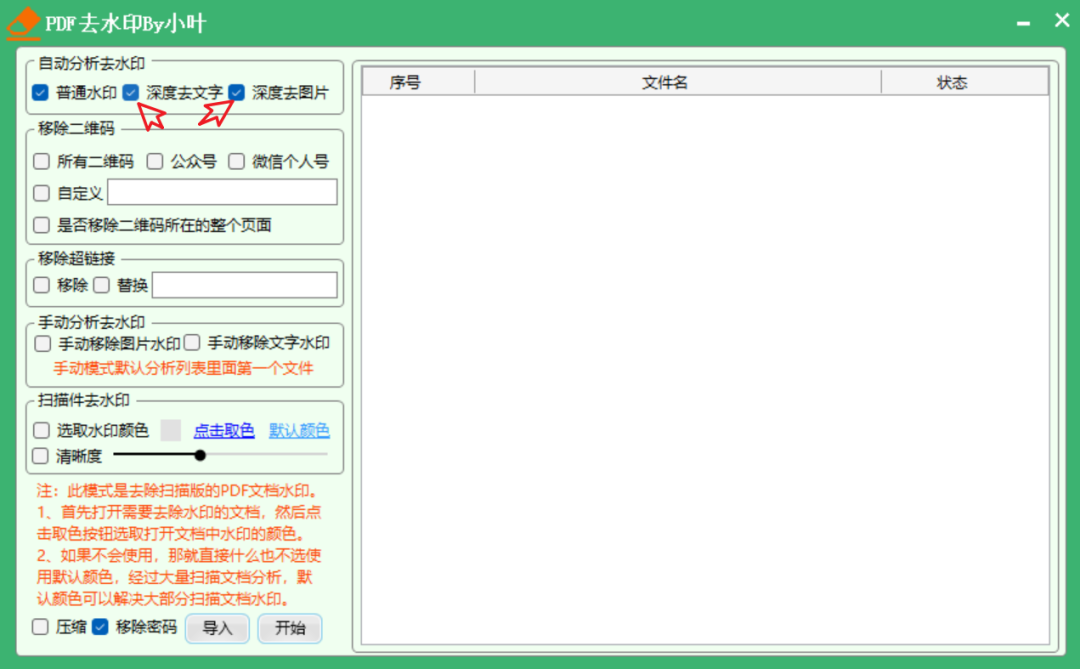Screen dimensions: 1080x669
Task: Check the 清晰度 checkbox
Action: (x=40, y=455)
